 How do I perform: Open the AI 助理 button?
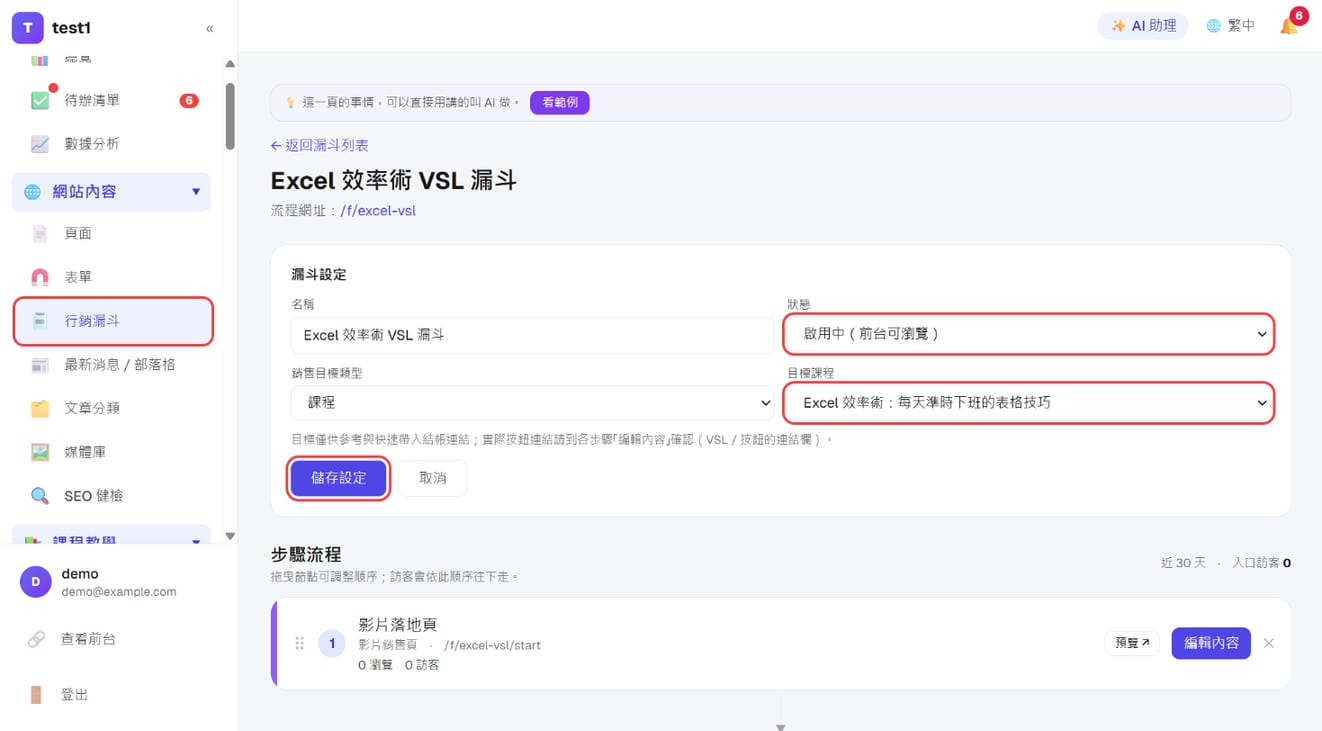1143,26
